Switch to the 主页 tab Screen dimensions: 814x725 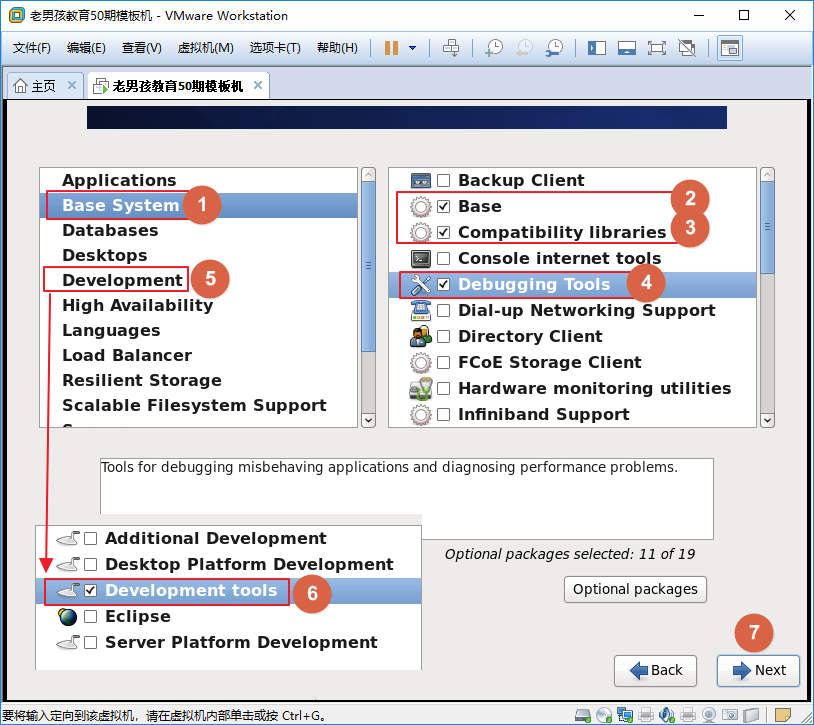pos(36,86)
